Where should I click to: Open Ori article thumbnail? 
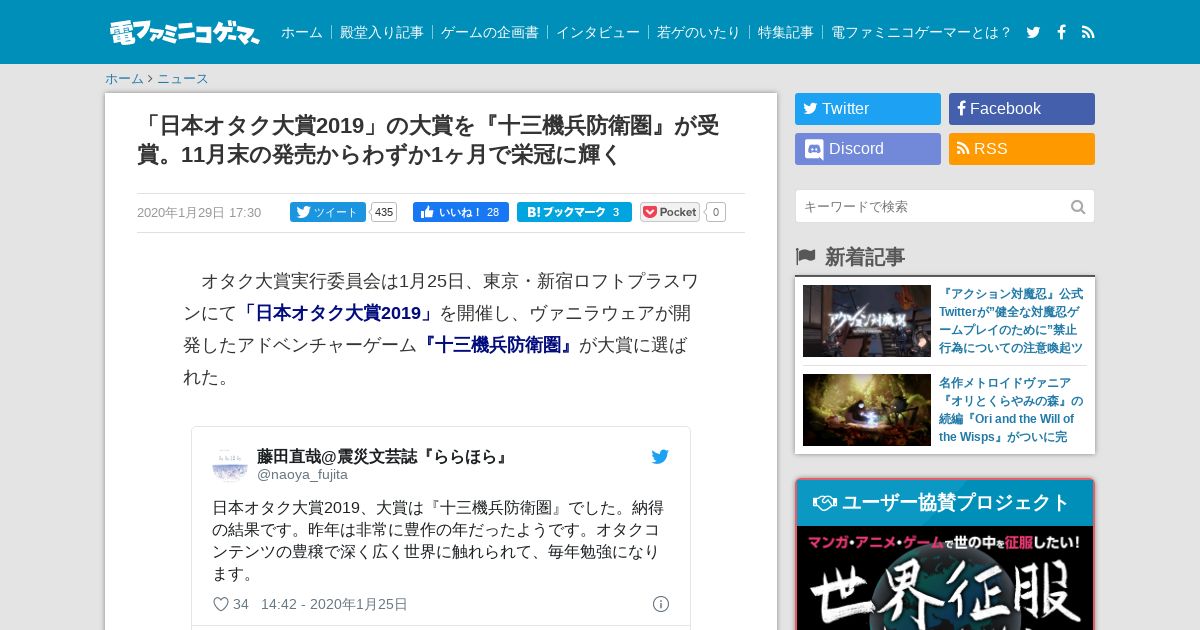(867, 410)
